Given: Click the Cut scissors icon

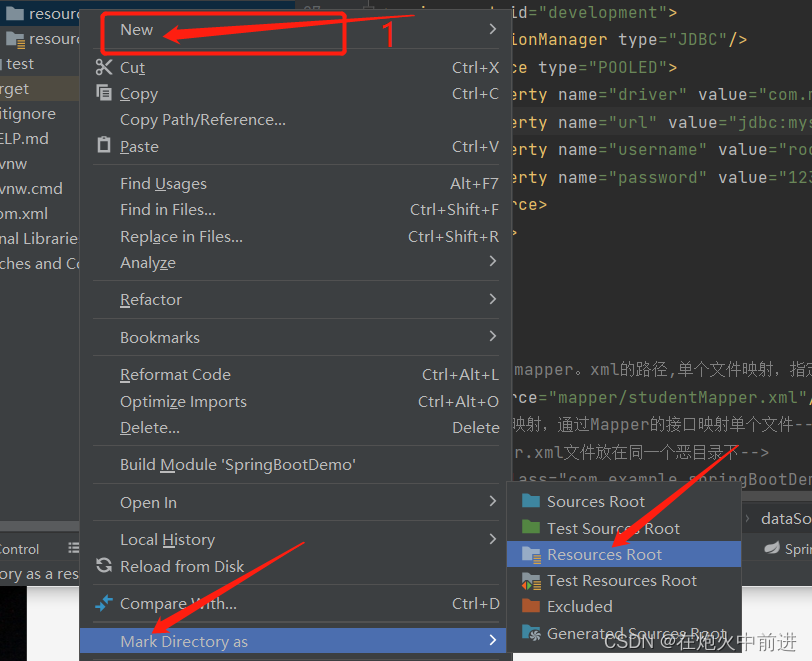Looking at the screenshot, I should click(104, 67).
